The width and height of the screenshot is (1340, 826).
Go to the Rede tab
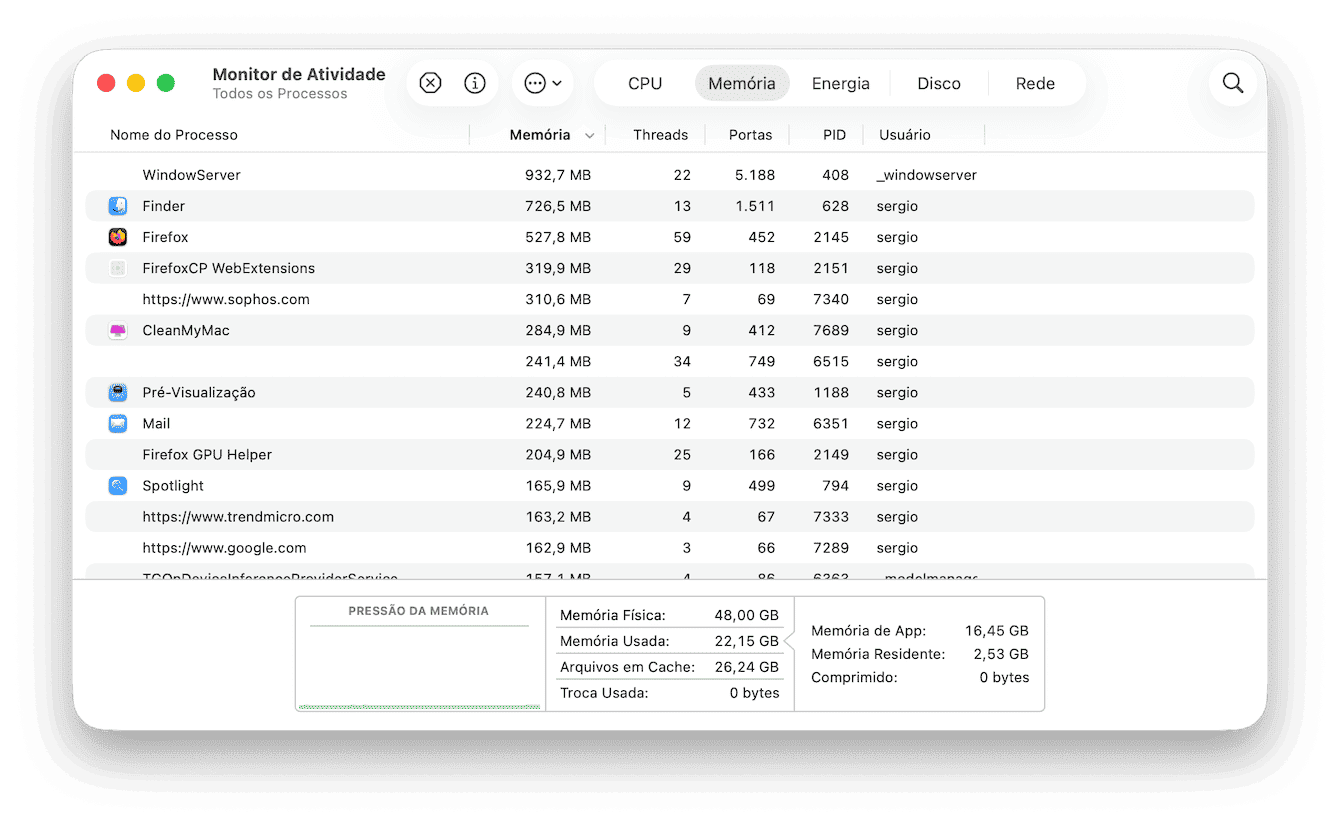coord(1035,83)
